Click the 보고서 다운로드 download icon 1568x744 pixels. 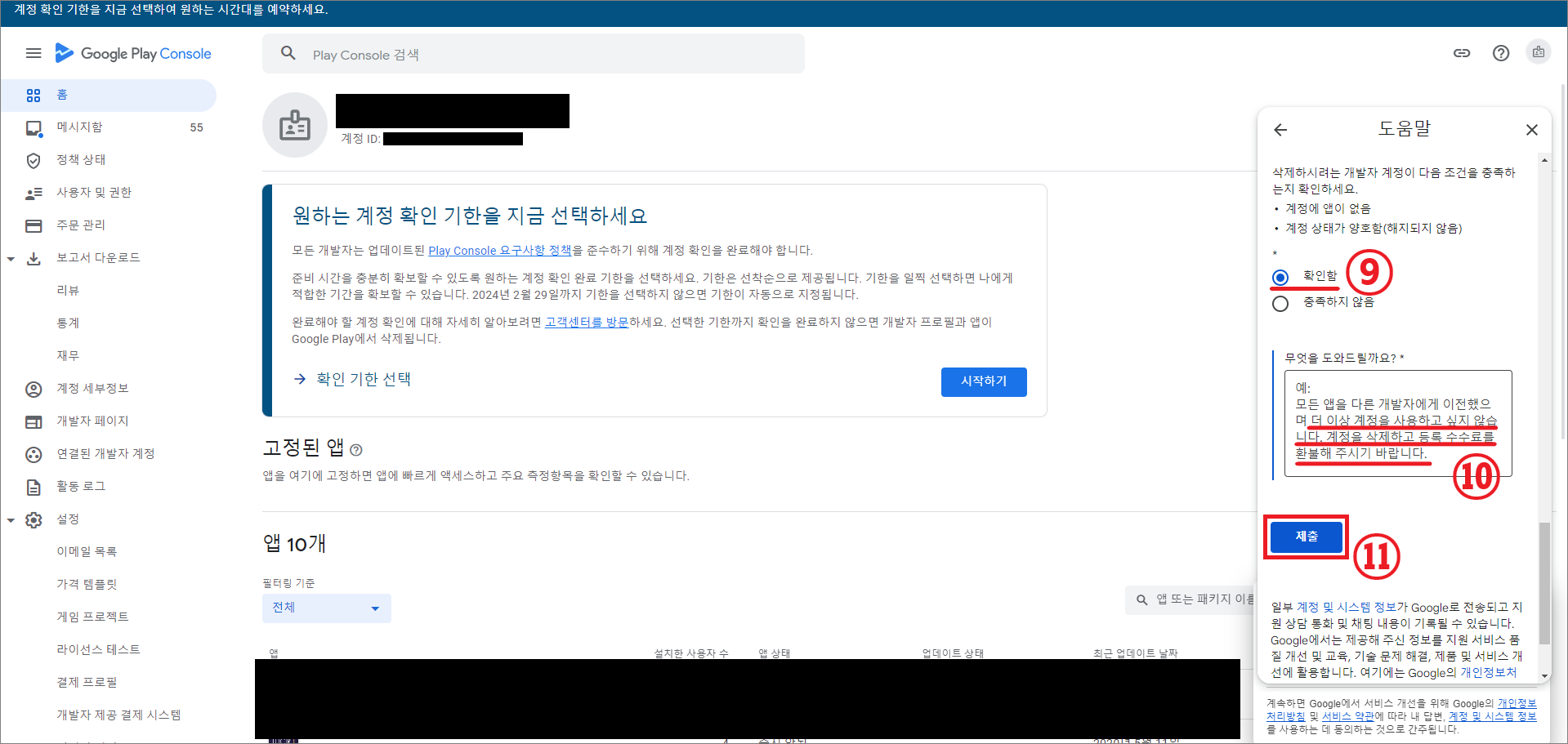[x=34, y=258]
